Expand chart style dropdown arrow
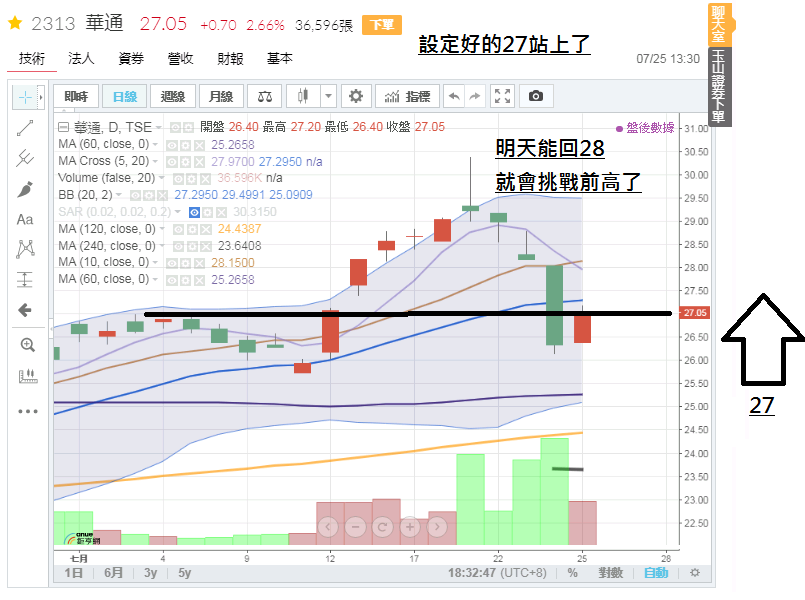This screenshot has height=600, width=805. [329, 96]
